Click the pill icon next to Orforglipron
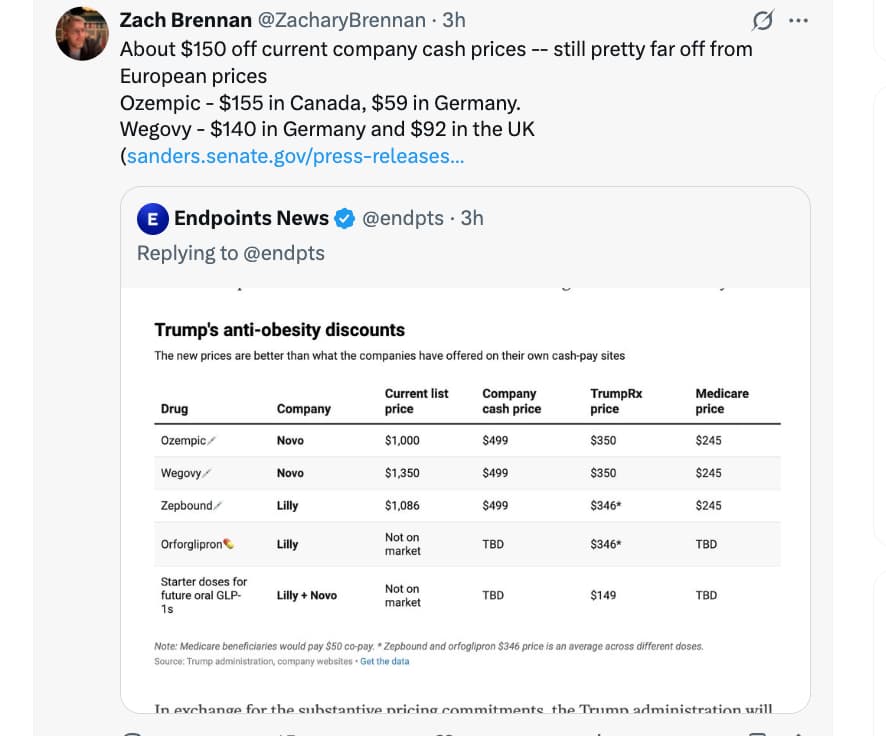This screenshot has height=736, width=886. pos(228,544)
